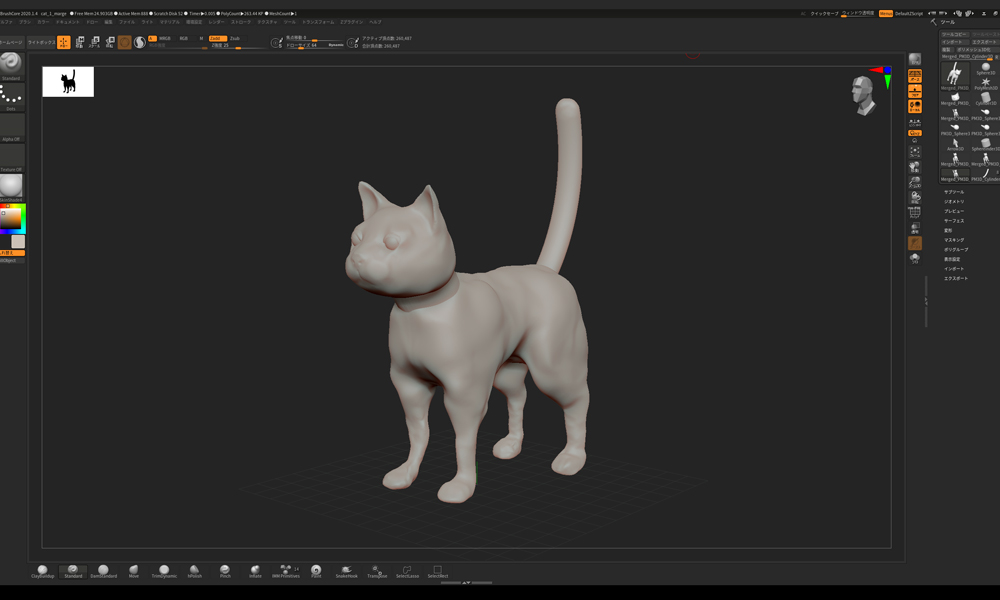This screenshot has width=1000, height=600.
Task: Select the TrimDynamic brush
Action: [x=164, y=571]
